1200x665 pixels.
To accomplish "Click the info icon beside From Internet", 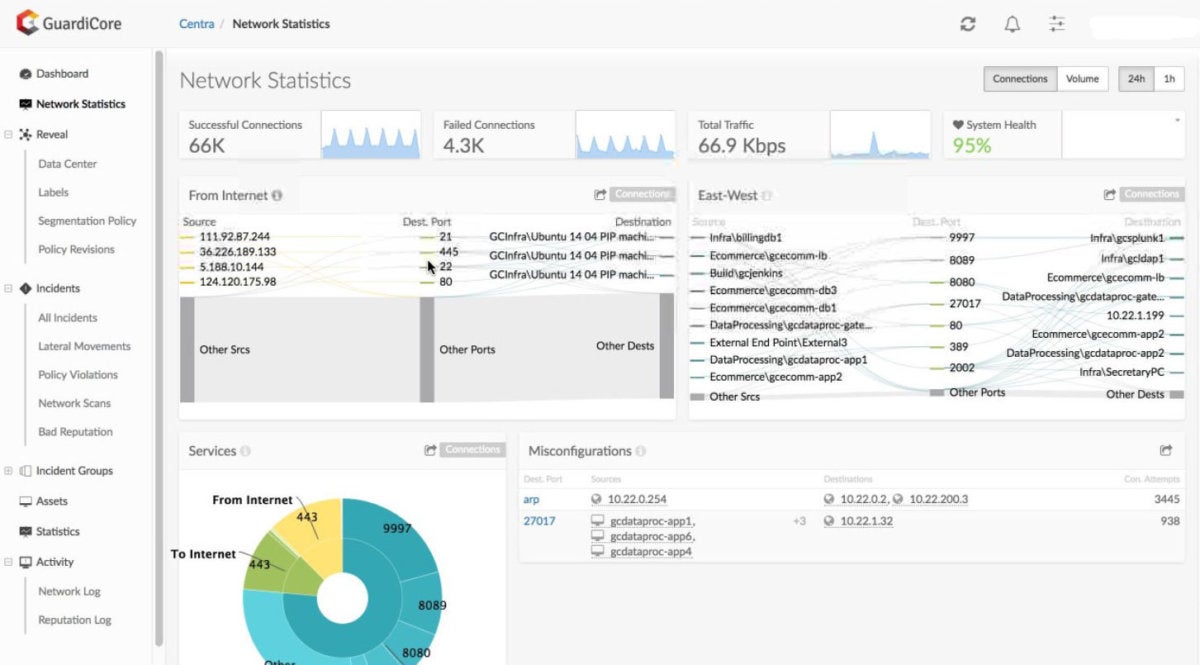I will pos(277,196).
